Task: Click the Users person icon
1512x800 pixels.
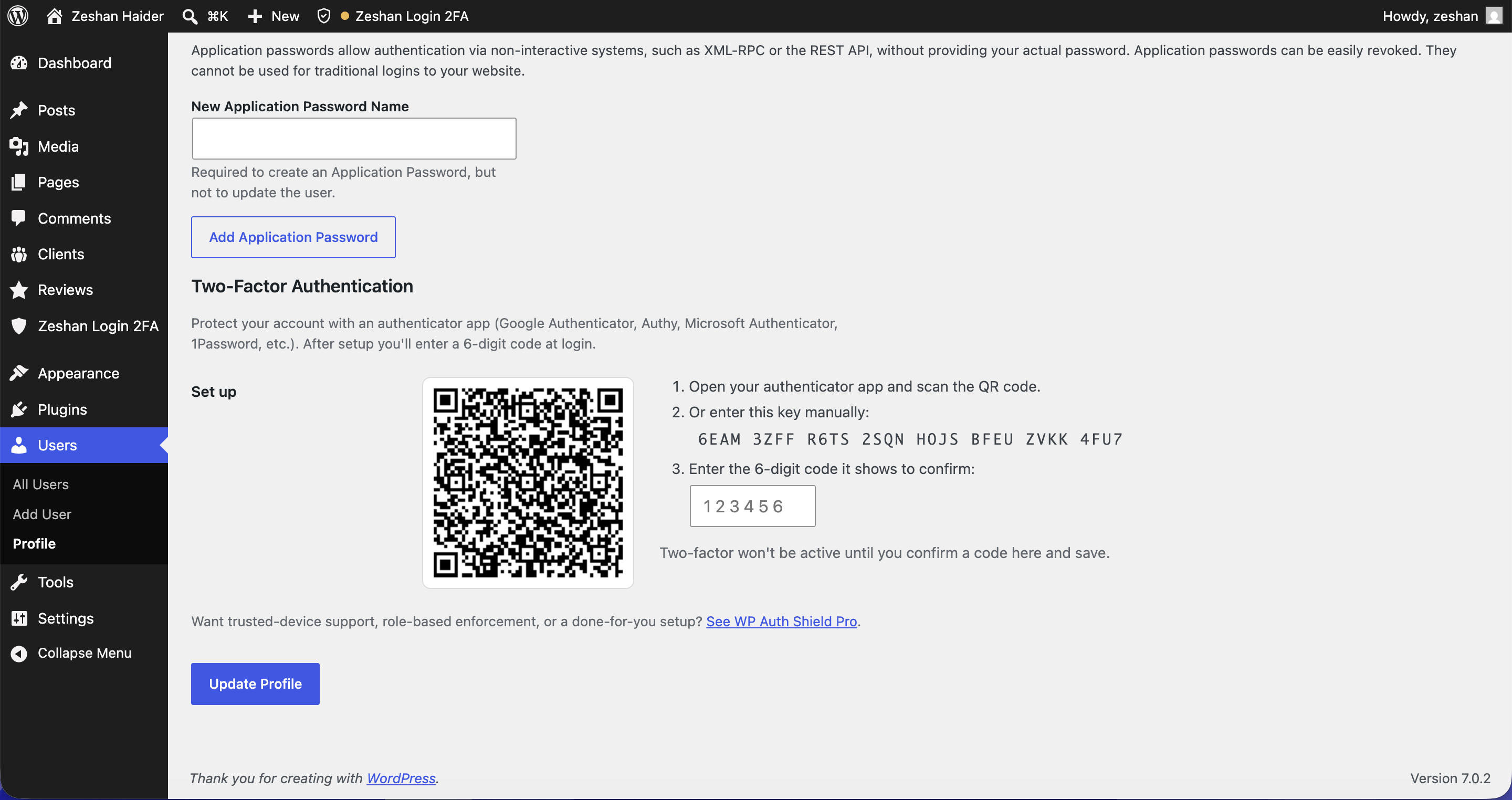Action: click(19, 445)
